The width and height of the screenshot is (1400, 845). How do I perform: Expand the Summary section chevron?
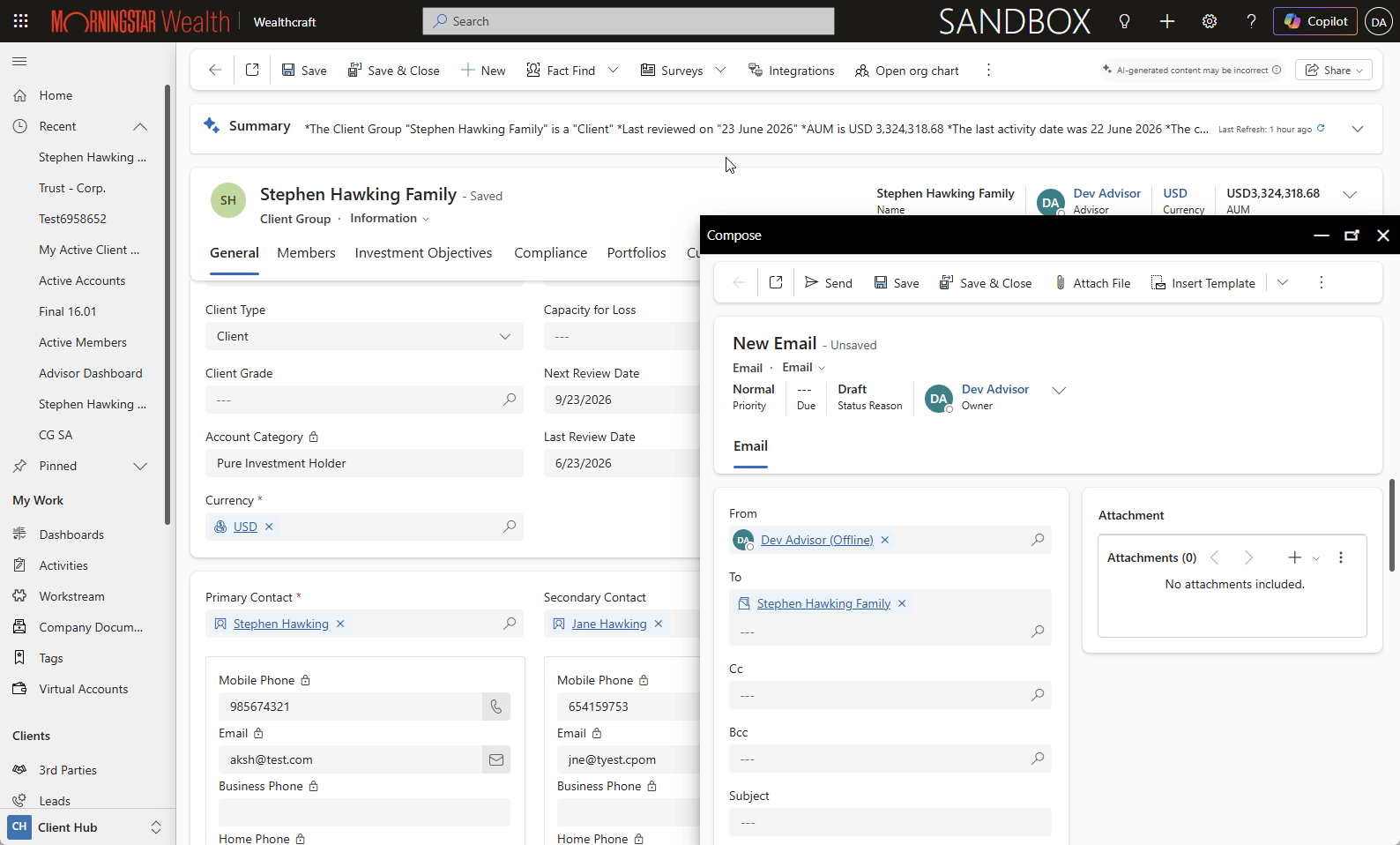click(1358, 129)
